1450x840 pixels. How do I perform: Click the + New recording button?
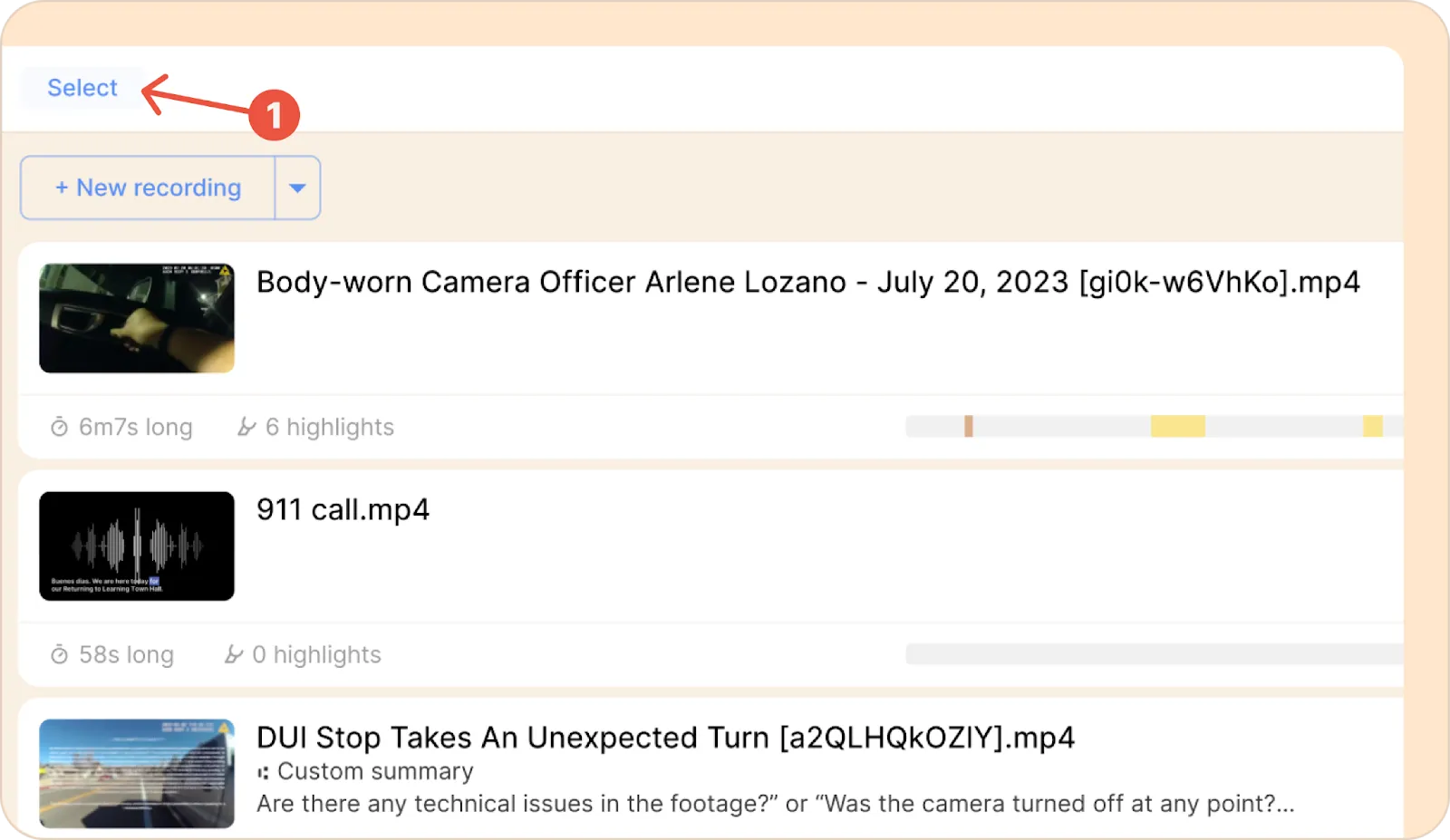pyautogui.click(x=148, y=188)
